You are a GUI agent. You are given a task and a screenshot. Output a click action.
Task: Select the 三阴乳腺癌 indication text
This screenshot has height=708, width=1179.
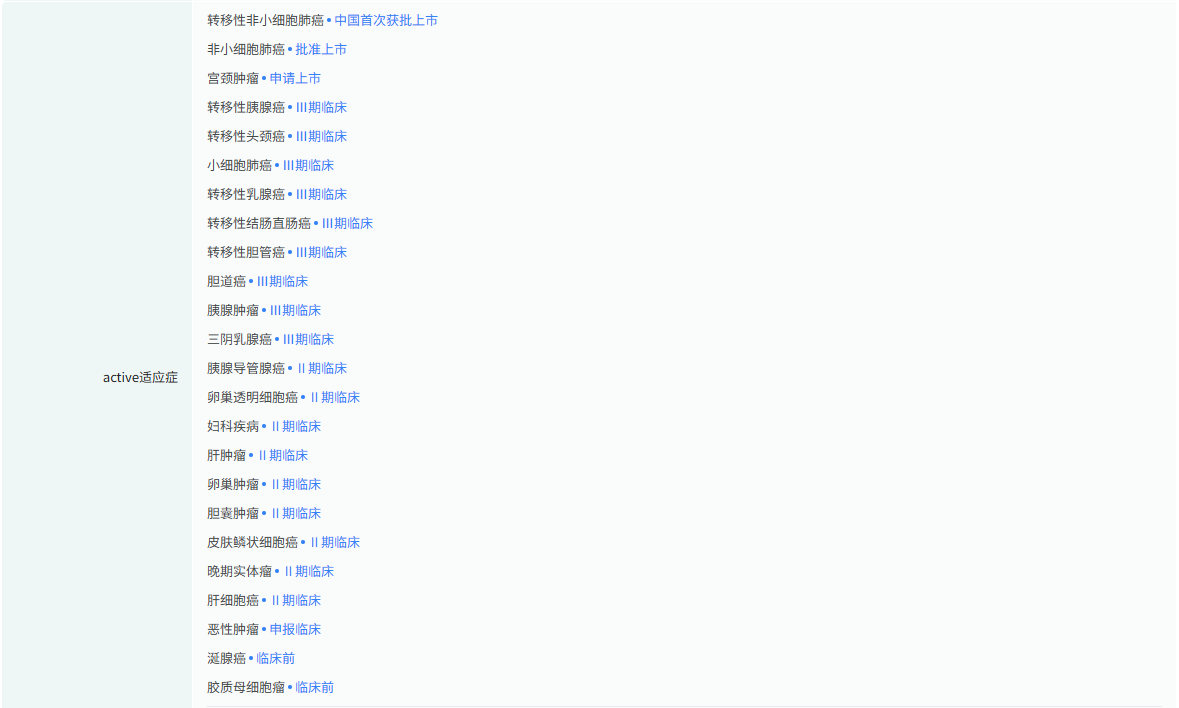(x=239, y=340)
